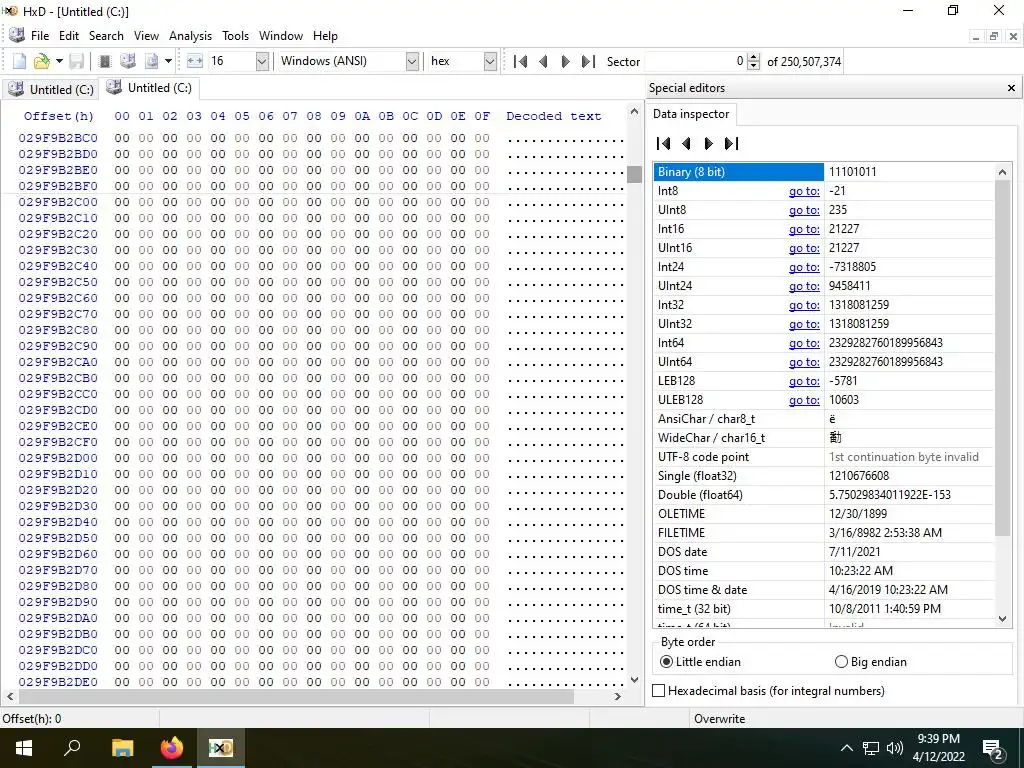
Task: Click the go to link for UInt8
Action: pyautogui.click(x=804, y=210)
